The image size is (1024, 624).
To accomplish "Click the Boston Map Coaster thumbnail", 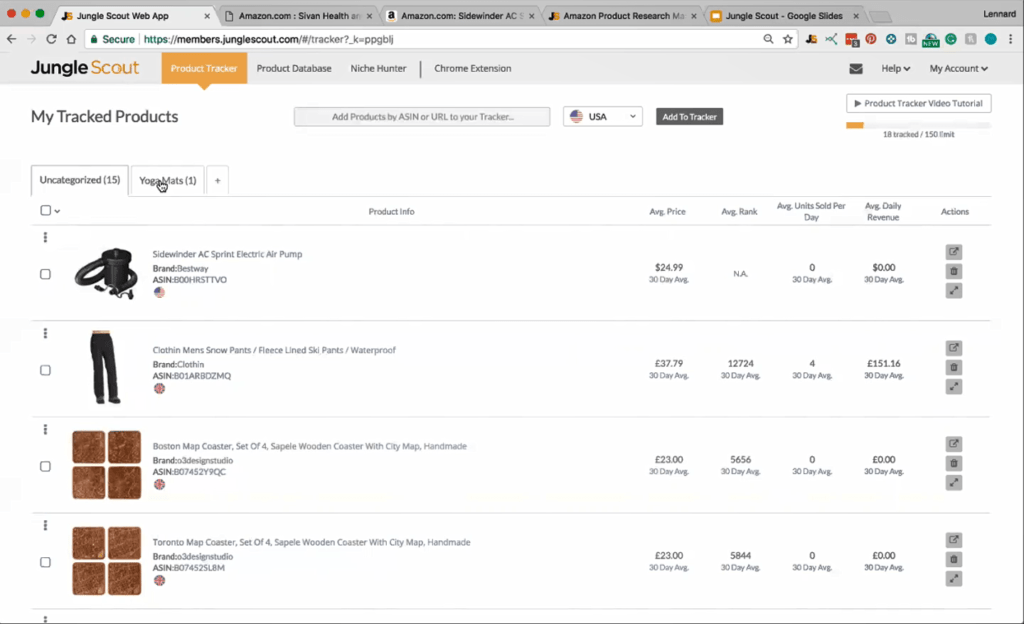I will pos(106,465).
